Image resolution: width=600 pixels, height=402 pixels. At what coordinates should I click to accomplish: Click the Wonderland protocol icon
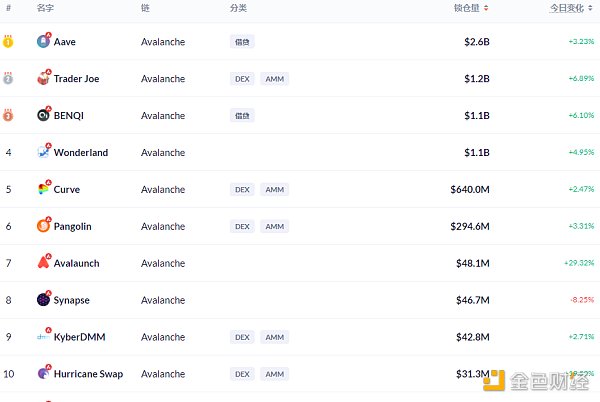tap(43, 152)
